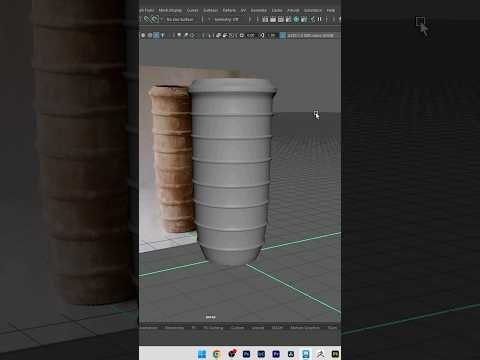
Task: Click the third render icon on status line
Action: tap(280, 20)
